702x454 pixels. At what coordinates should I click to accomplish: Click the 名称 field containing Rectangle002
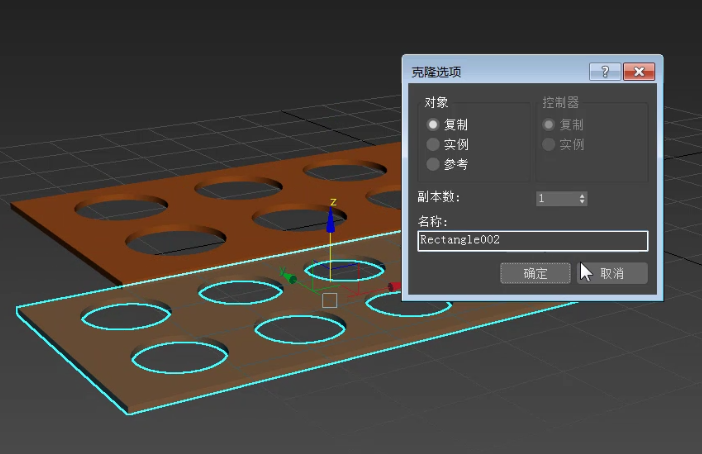(532, 241)
